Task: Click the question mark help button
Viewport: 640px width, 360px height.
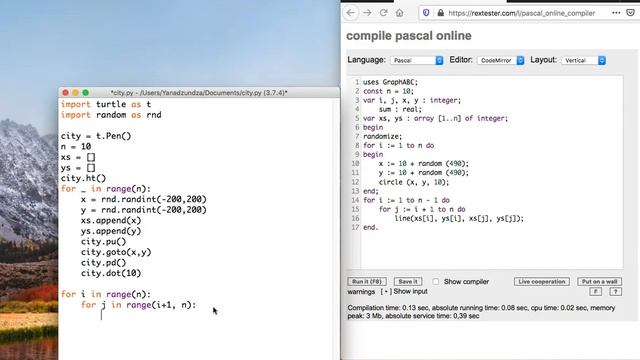Action: [x=616, y=291]
